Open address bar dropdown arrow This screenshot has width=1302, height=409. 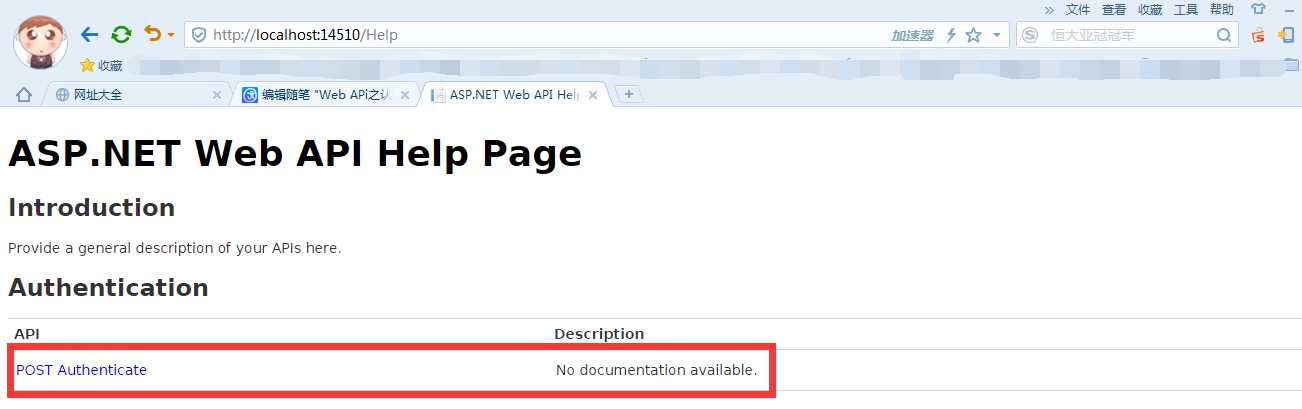(x=997, y=35)
